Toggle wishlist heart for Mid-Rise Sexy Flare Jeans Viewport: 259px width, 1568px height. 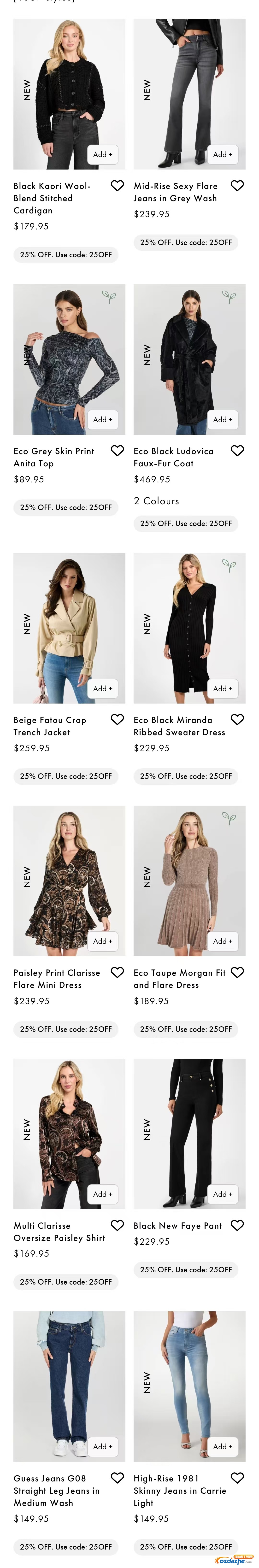[x=237, y=186]
